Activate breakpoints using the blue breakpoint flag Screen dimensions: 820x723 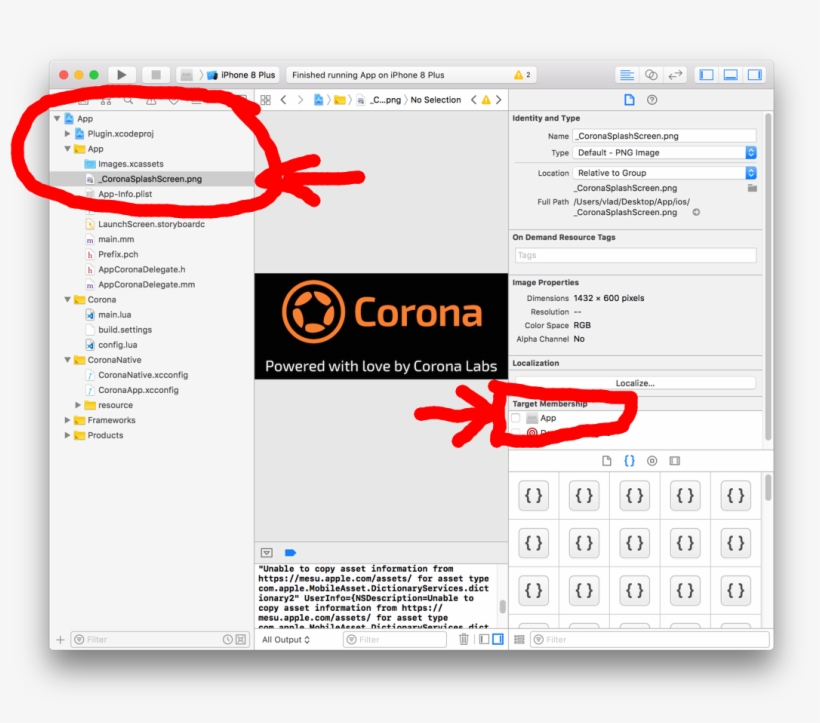pos(289,551)
